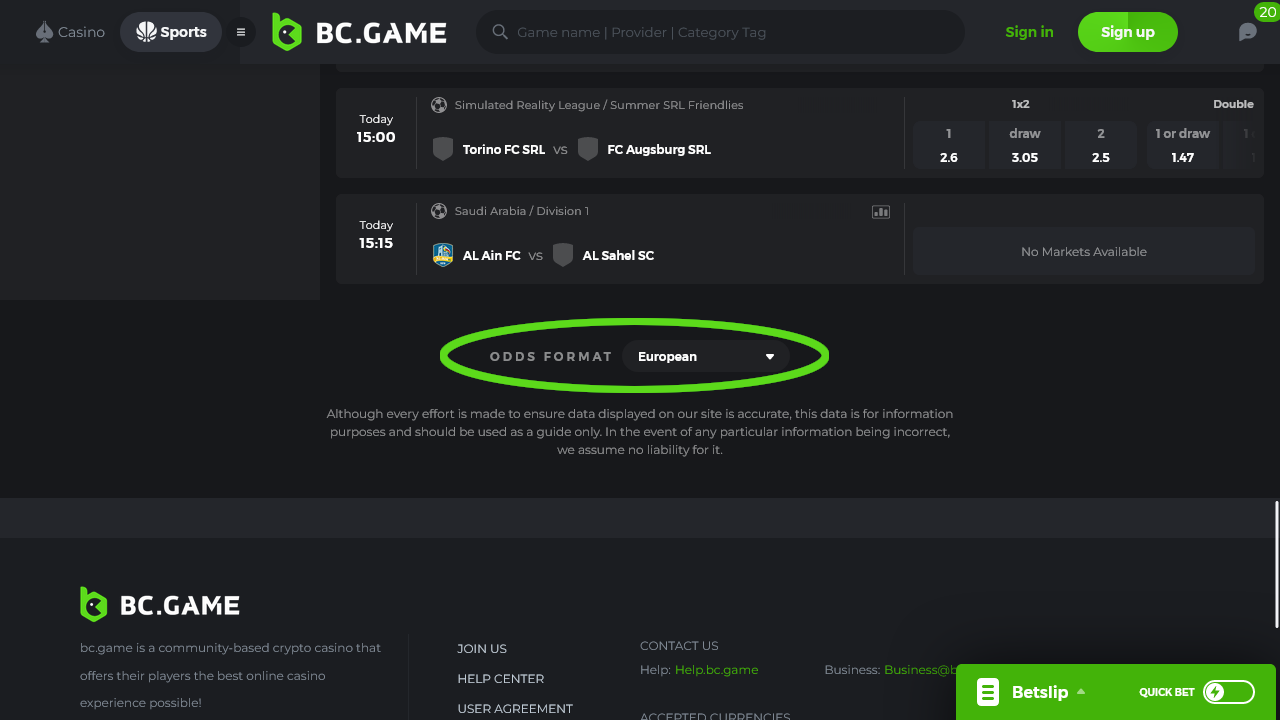The height and width of the screenshot is (720, 1280).
Task: Click the BC.GAME logo in header
Action: click(359, 32)
